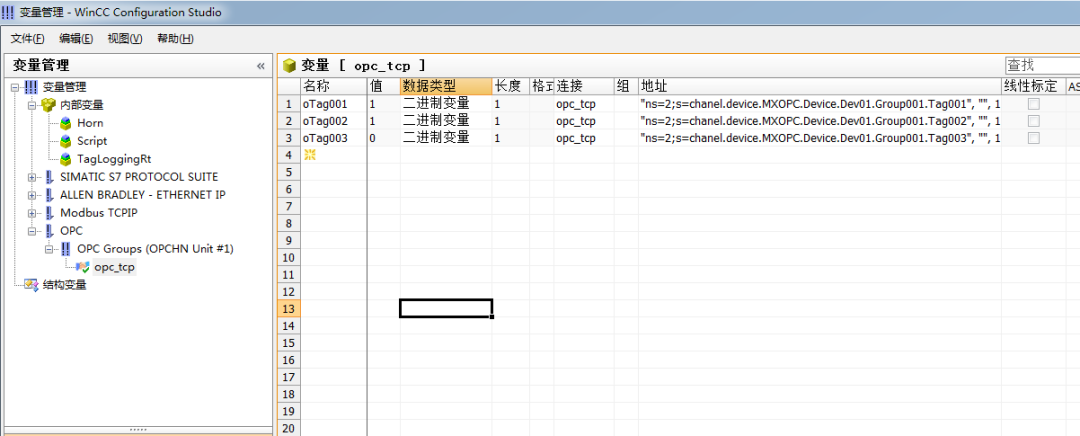
Task: Click the Modbus TCPIP driver icon
Action: coord(49,213)
